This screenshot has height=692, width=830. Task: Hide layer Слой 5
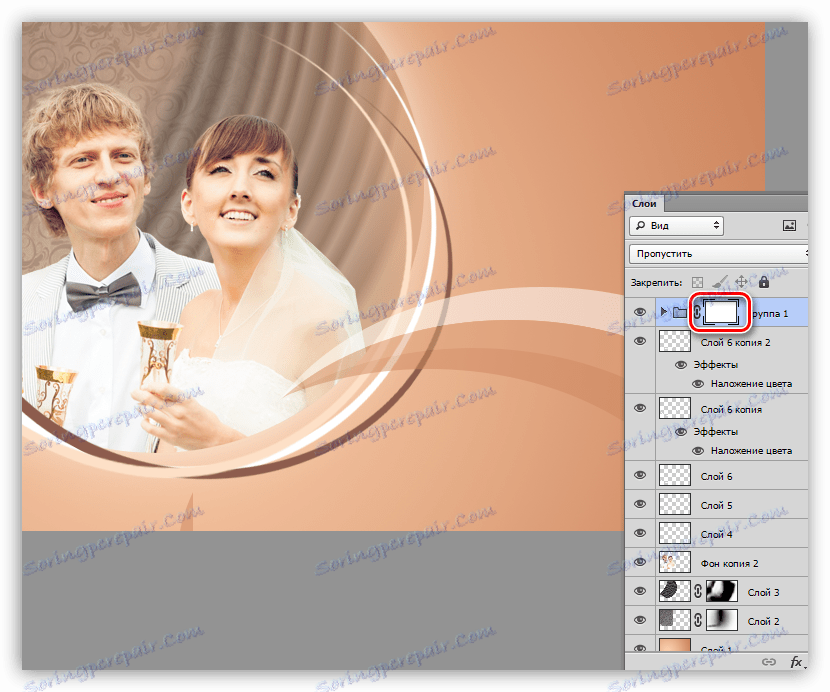click(x=640, y=504)
